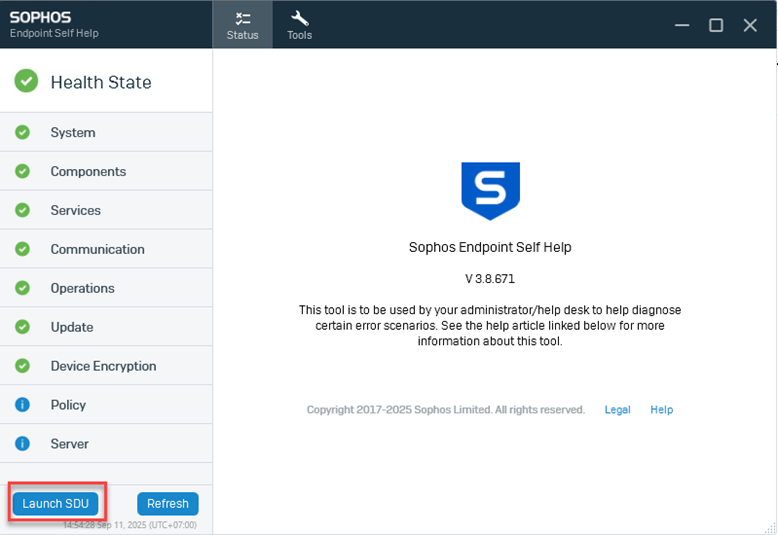Minimize the Sophos window
778x535 pixels.
682,25
